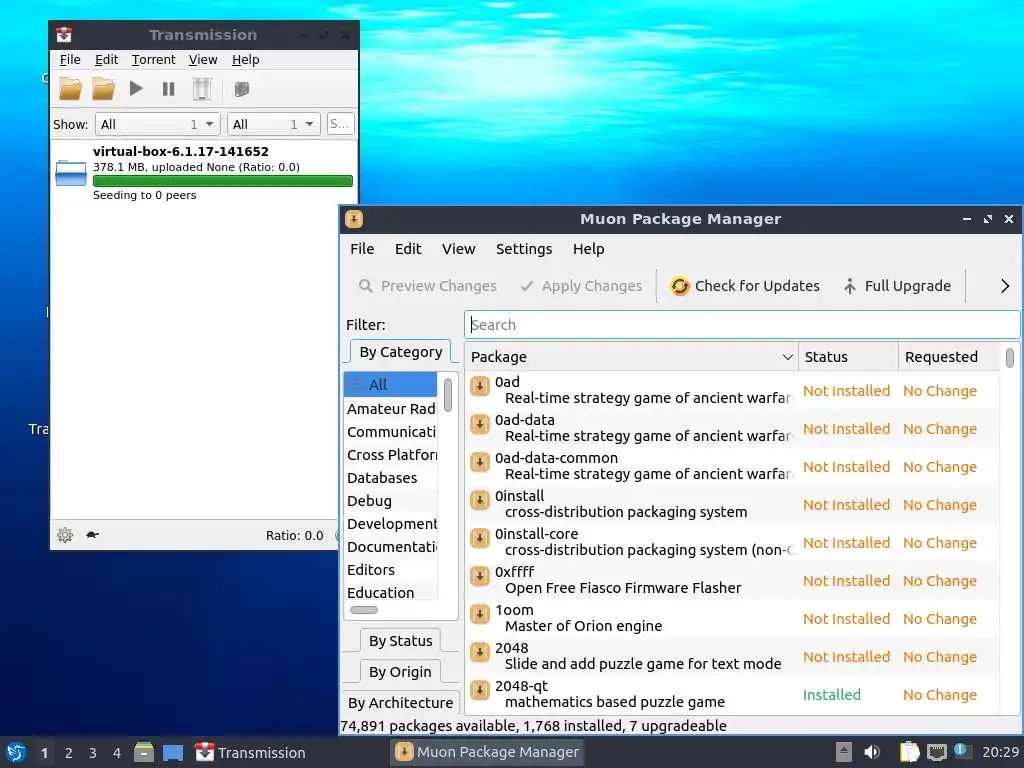Click Apply Changes button
This screenshot has height=768, width=1024.
click(x=581, y=286)
